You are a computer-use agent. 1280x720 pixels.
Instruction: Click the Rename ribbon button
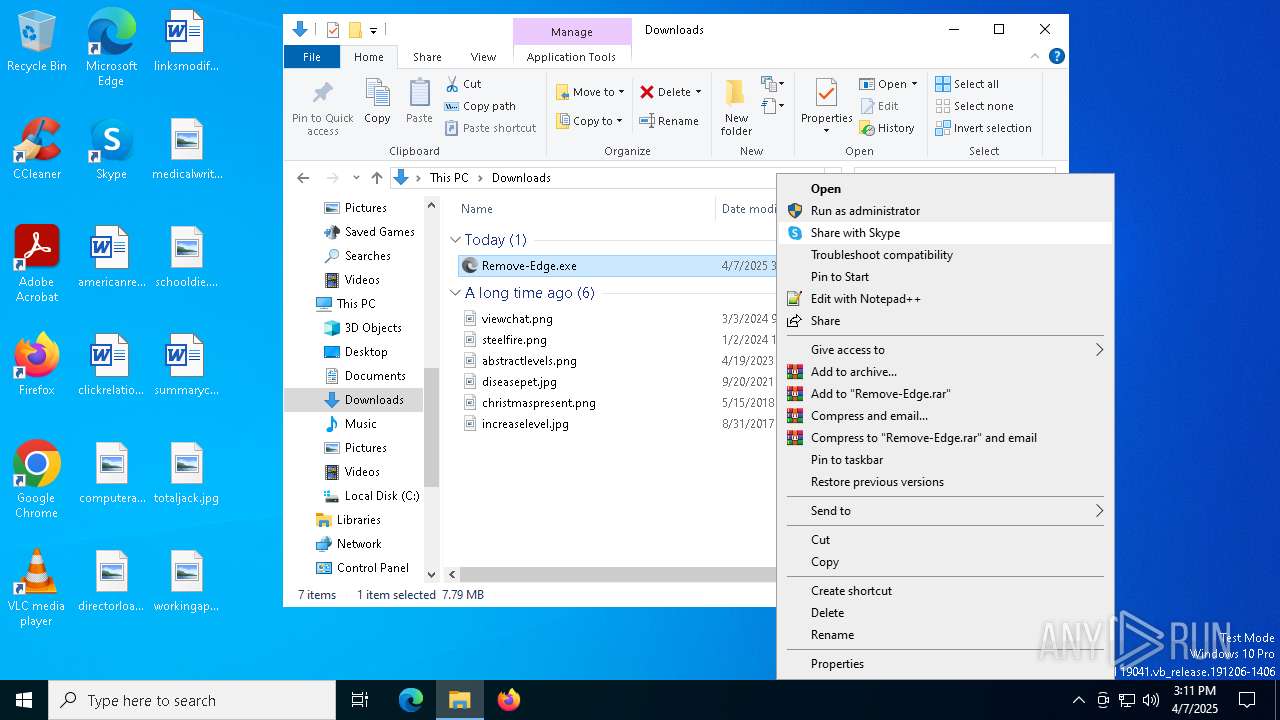(x=670, y=121)
